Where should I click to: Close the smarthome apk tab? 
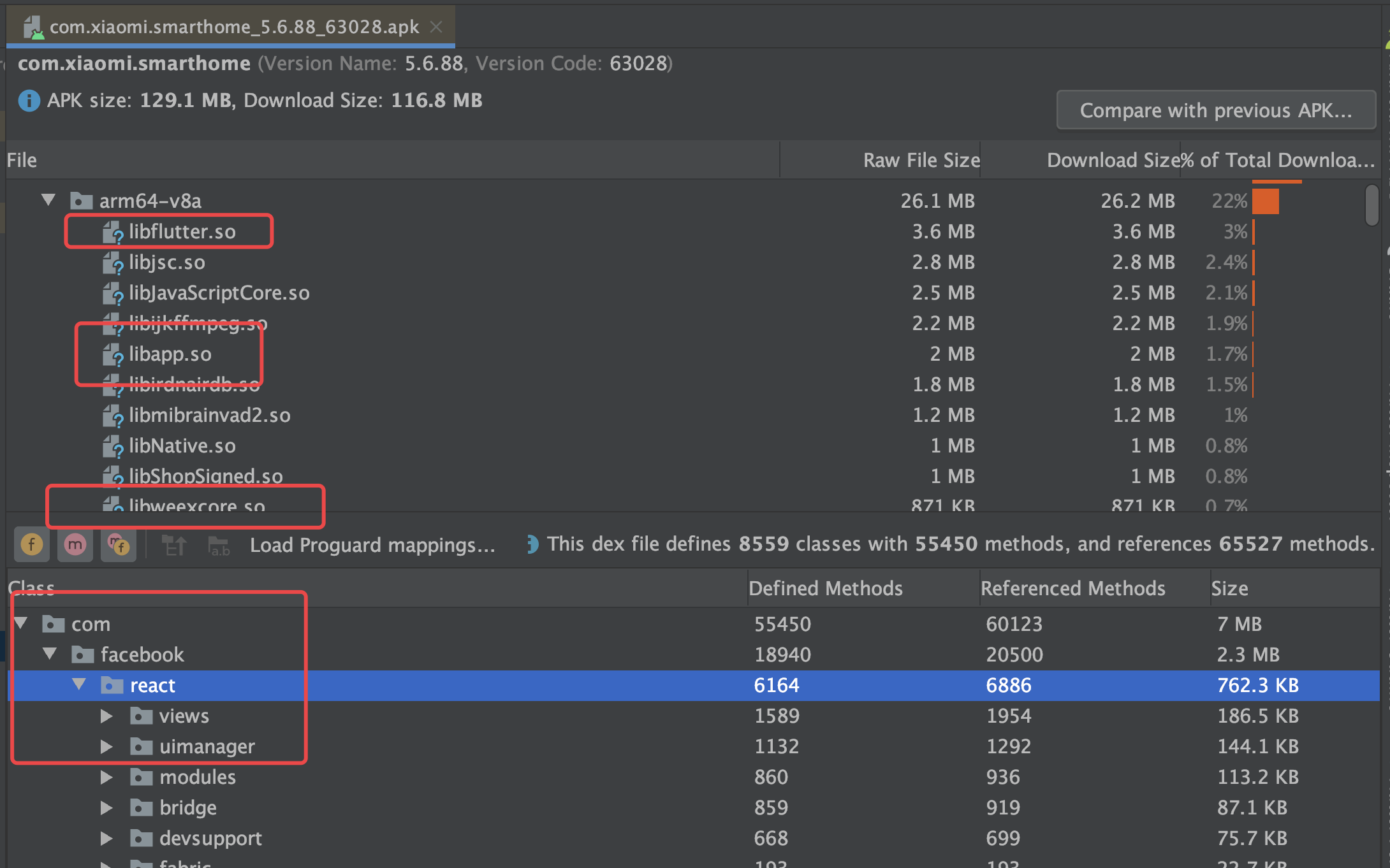(436, 27)
